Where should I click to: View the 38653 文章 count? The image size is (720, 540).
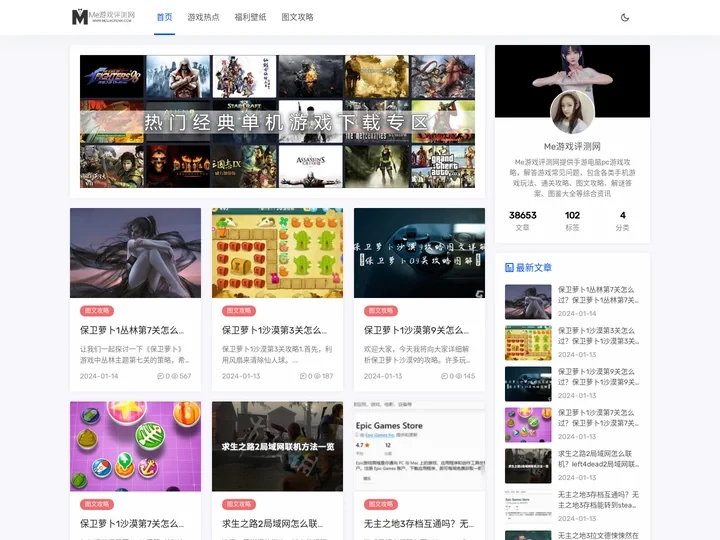(x=523, y=220)
